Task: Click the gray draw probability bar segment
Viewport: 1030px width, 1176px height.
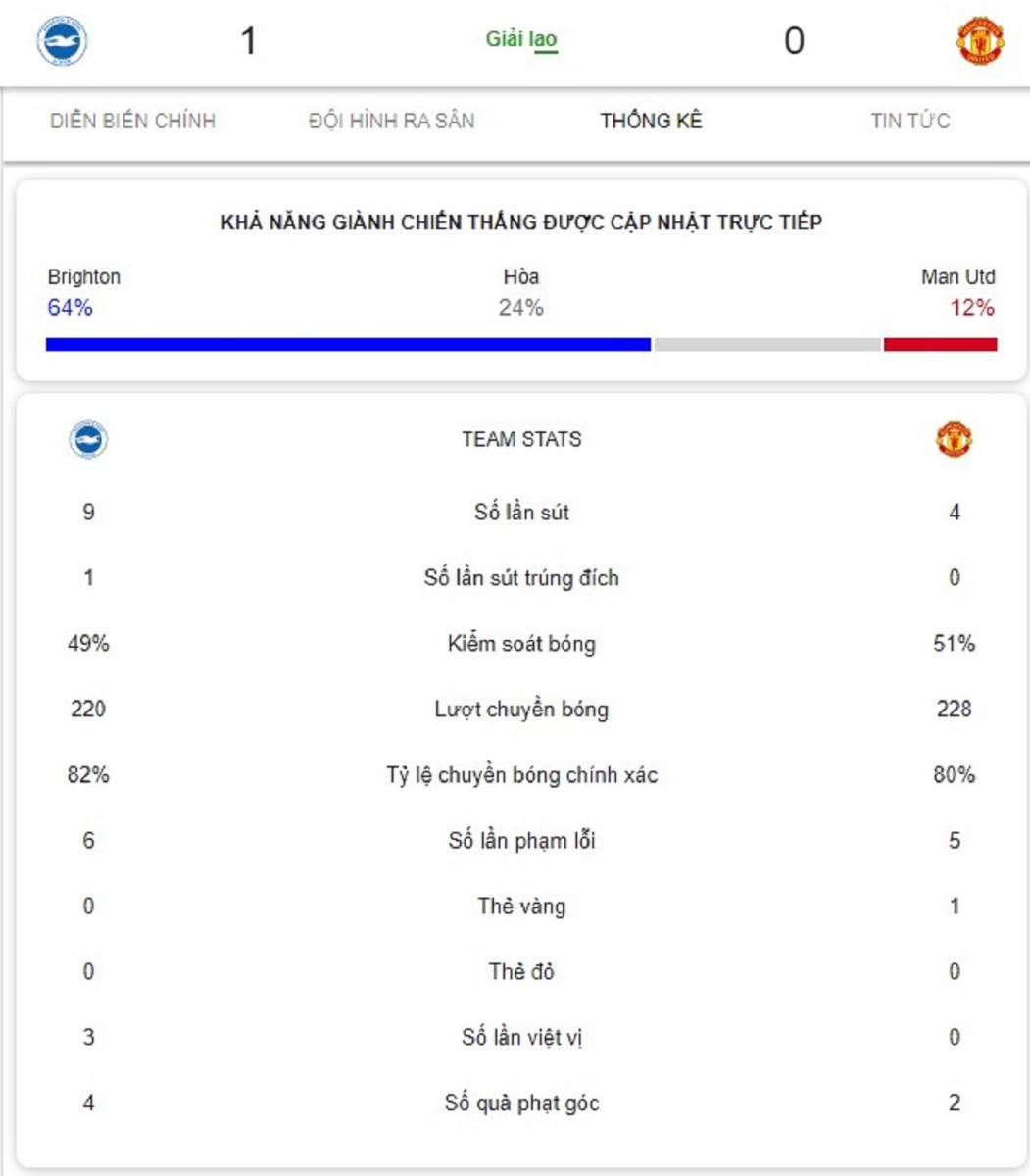Action: [767, 344]
